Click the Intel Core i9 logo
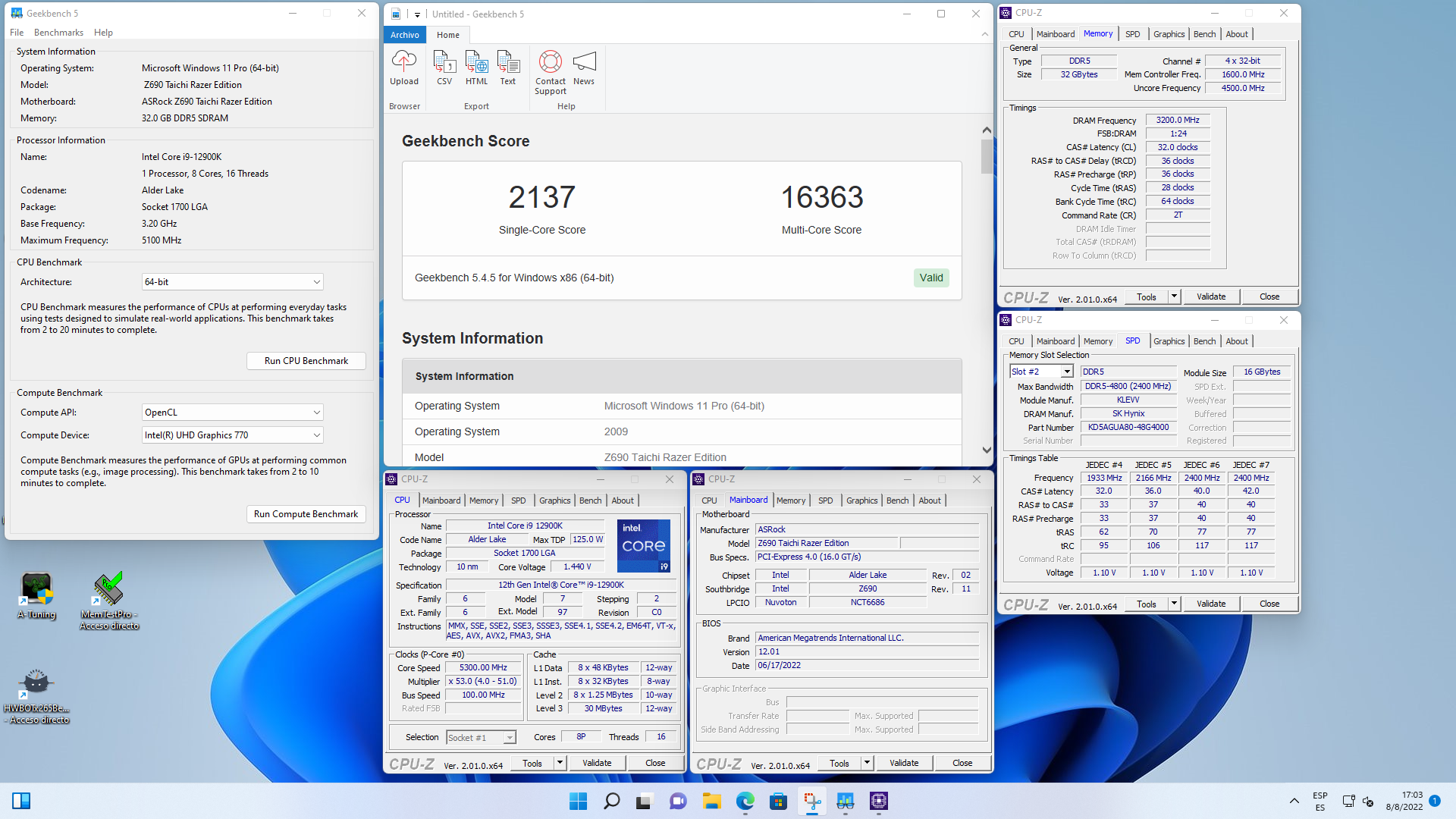The image size is (1456, 819). tap(644, 545)
